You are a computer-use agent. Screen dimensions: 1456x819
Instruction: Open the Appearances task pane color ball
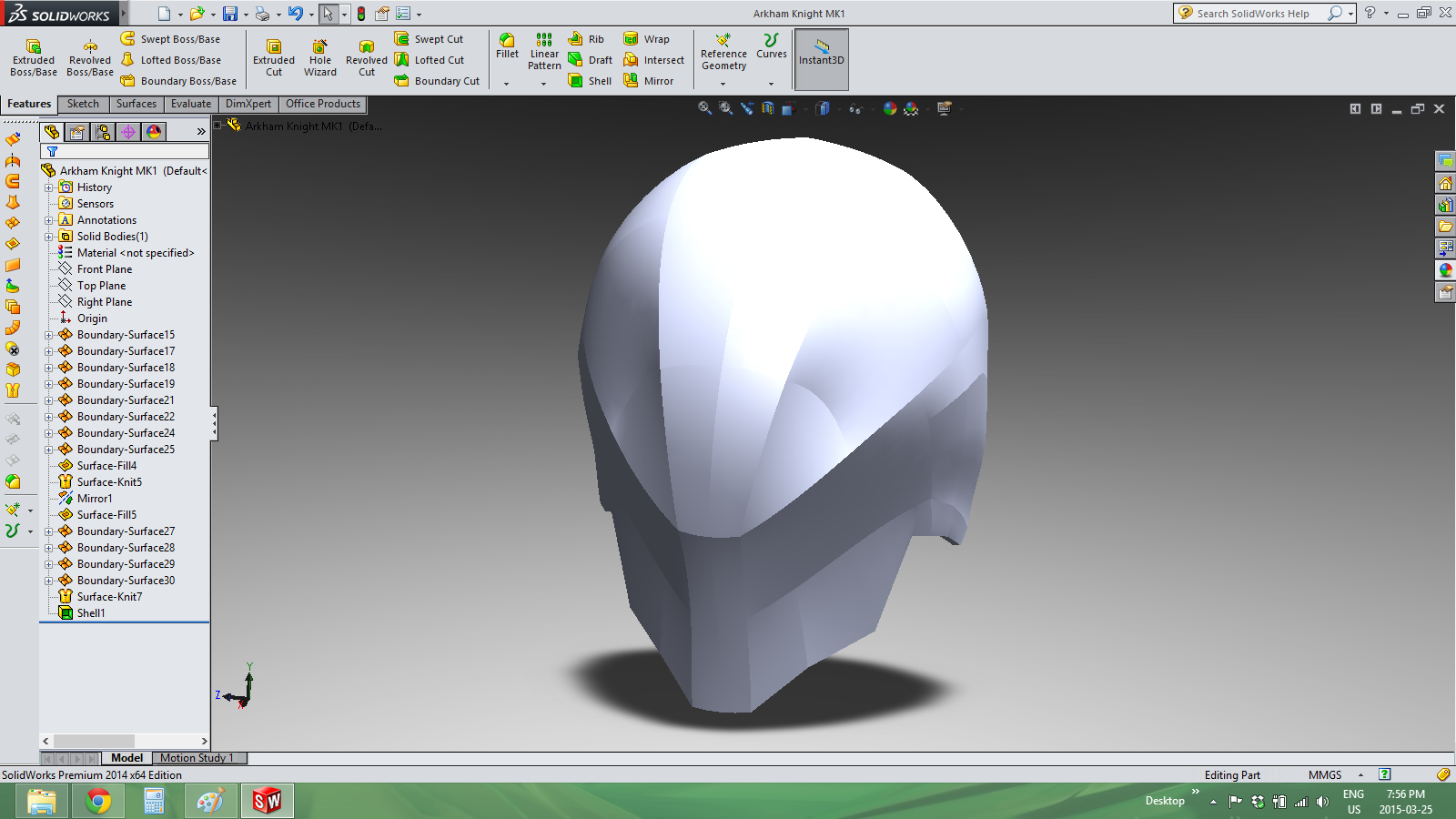1445,270
